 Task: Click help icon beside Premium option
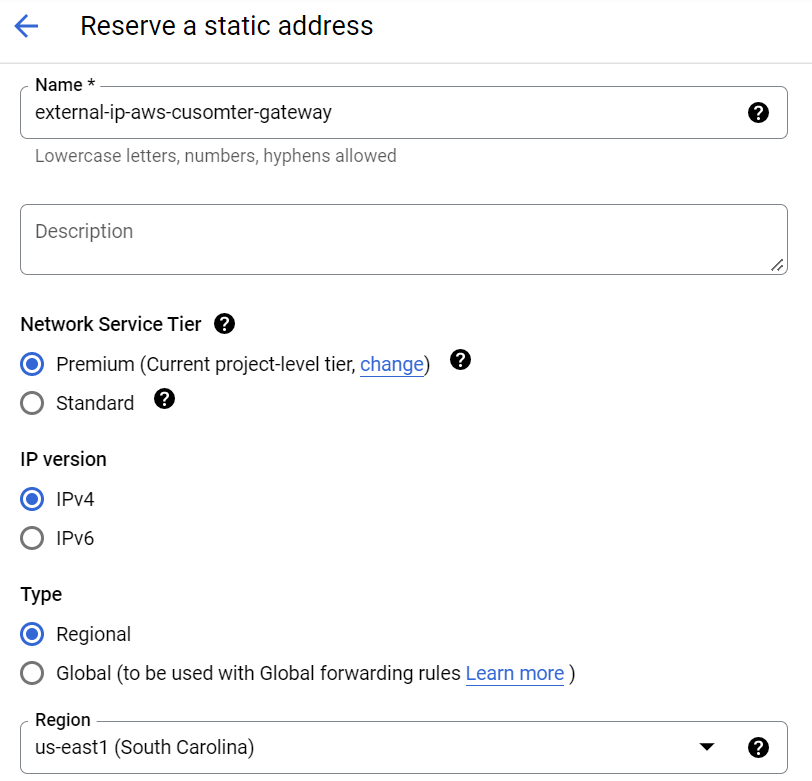460,360
